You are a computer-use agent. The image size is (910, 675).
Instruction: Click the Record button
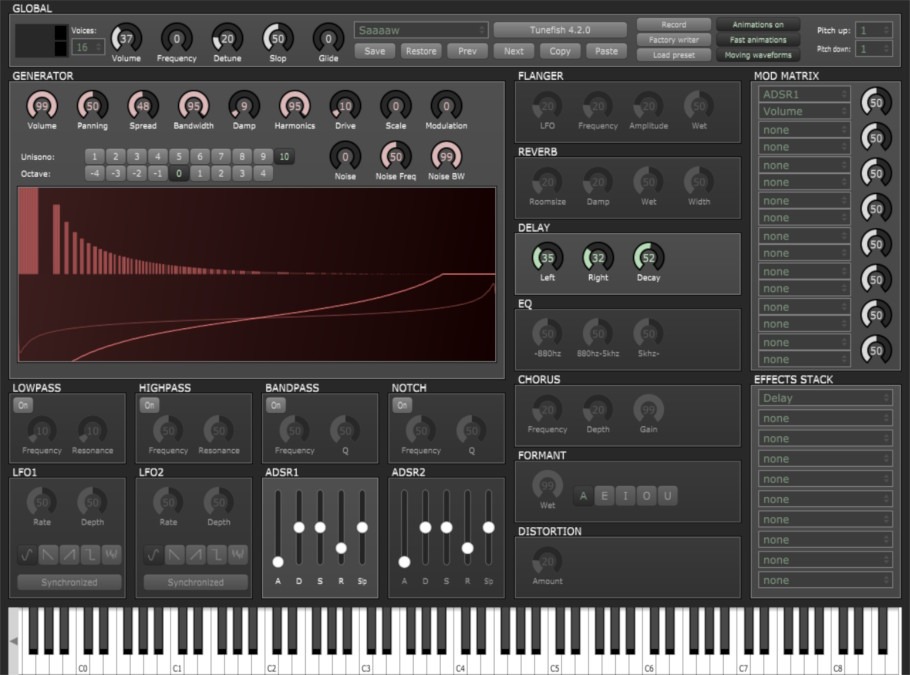674,24
